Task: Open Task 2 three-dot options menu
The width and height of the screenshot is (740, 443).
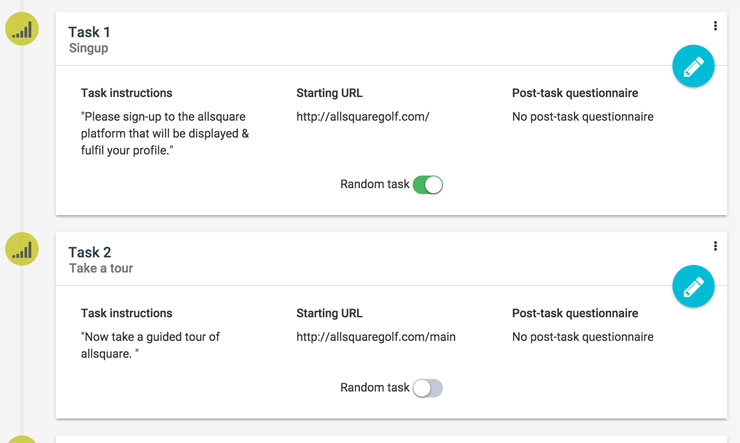Action: (715, 246)
